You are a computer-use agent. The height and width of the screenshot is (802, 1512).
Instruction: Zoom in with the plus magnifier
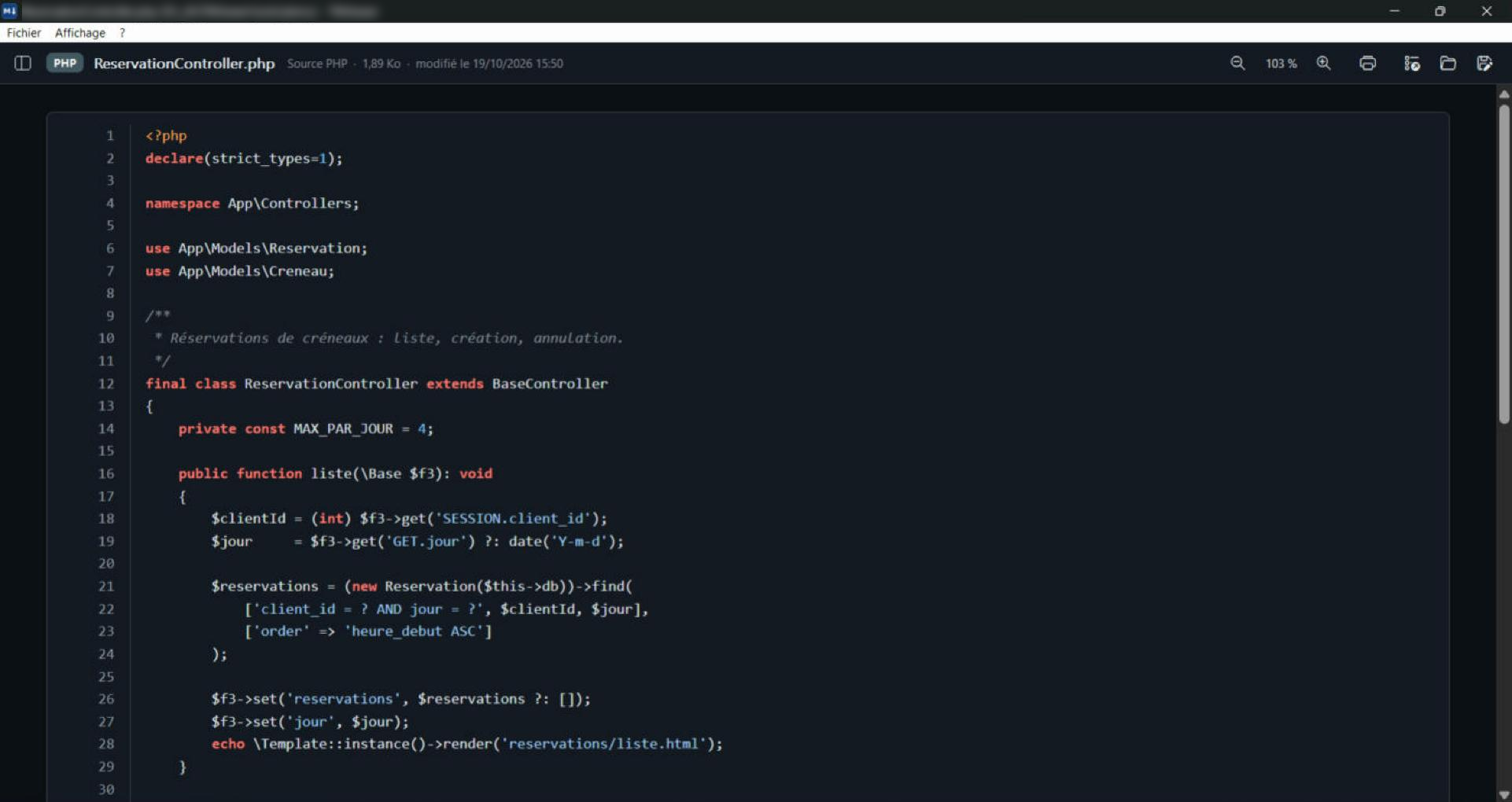(1324, 63)
